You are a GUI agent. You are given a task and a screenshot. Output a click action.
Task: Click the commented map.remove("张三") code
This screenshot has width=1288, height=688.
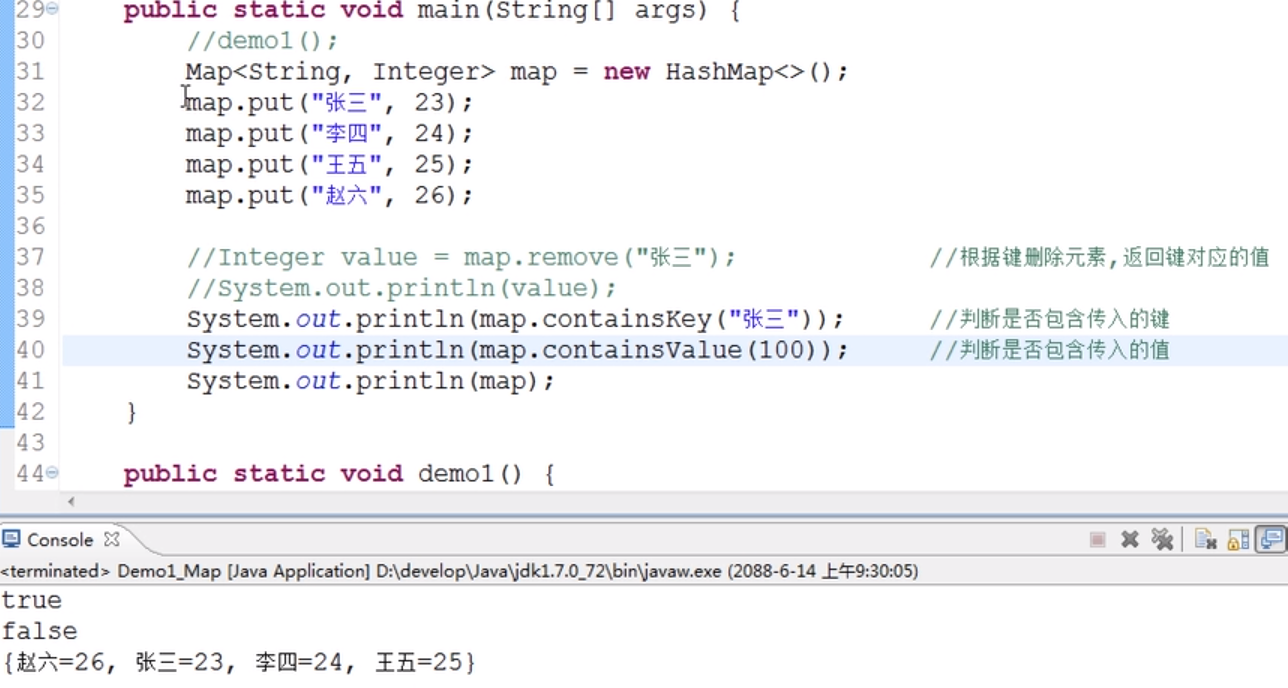[x=461, y=258]
